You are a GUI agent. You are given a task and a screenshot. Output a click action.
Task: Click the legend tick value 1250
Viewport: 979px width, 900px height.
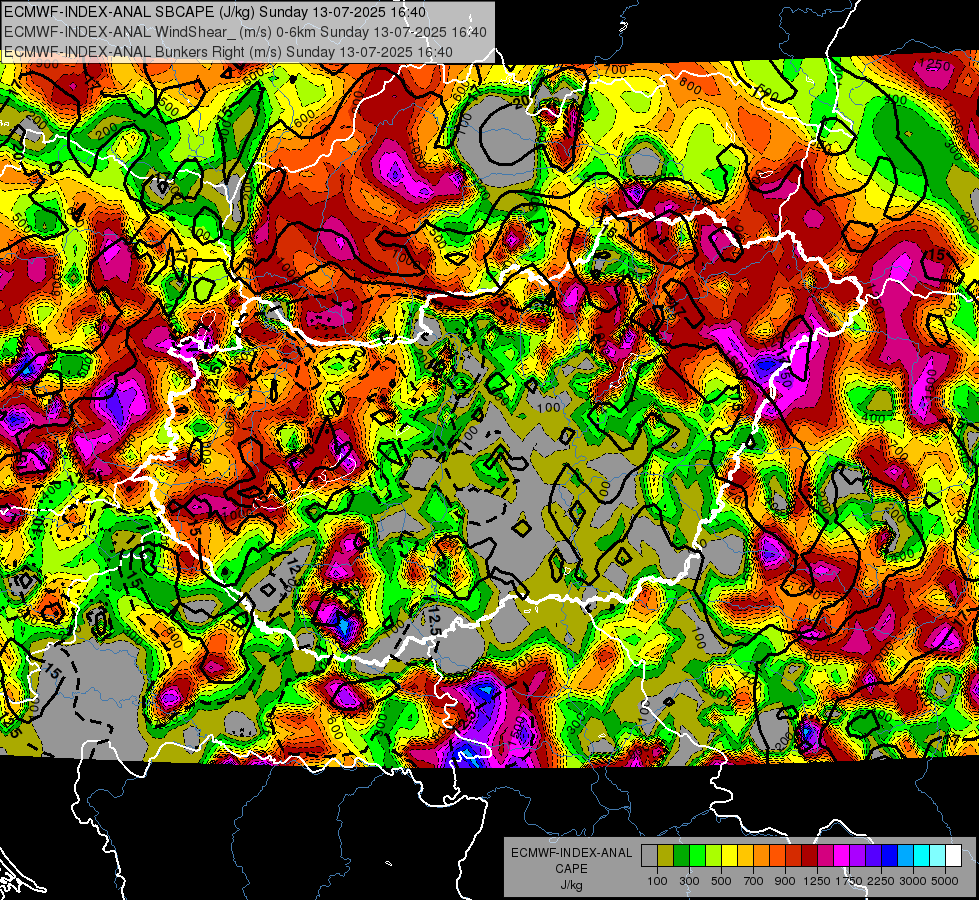[817, 881]
